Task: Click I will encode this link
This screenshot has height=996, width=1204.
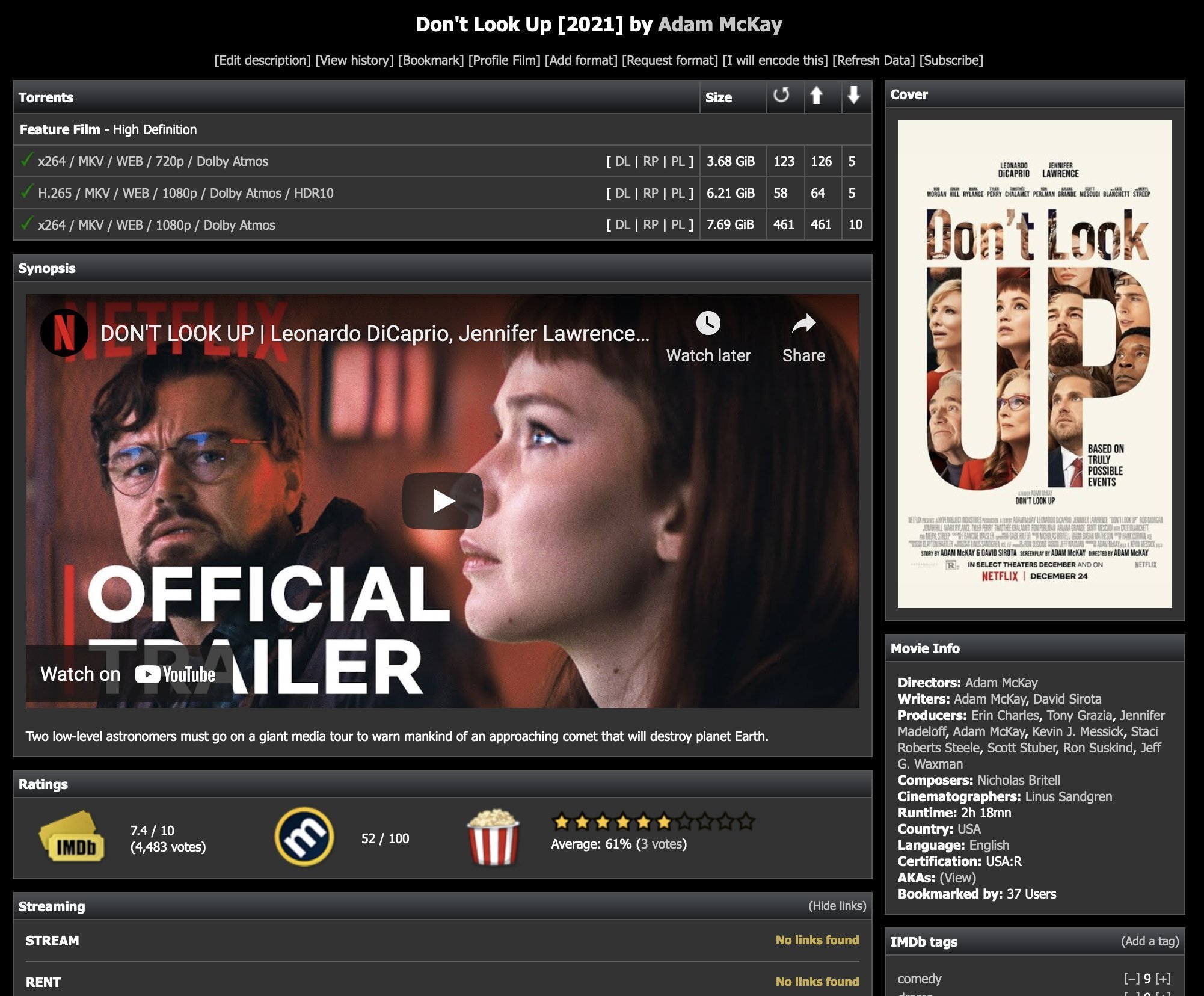Action: click(775, 60)
